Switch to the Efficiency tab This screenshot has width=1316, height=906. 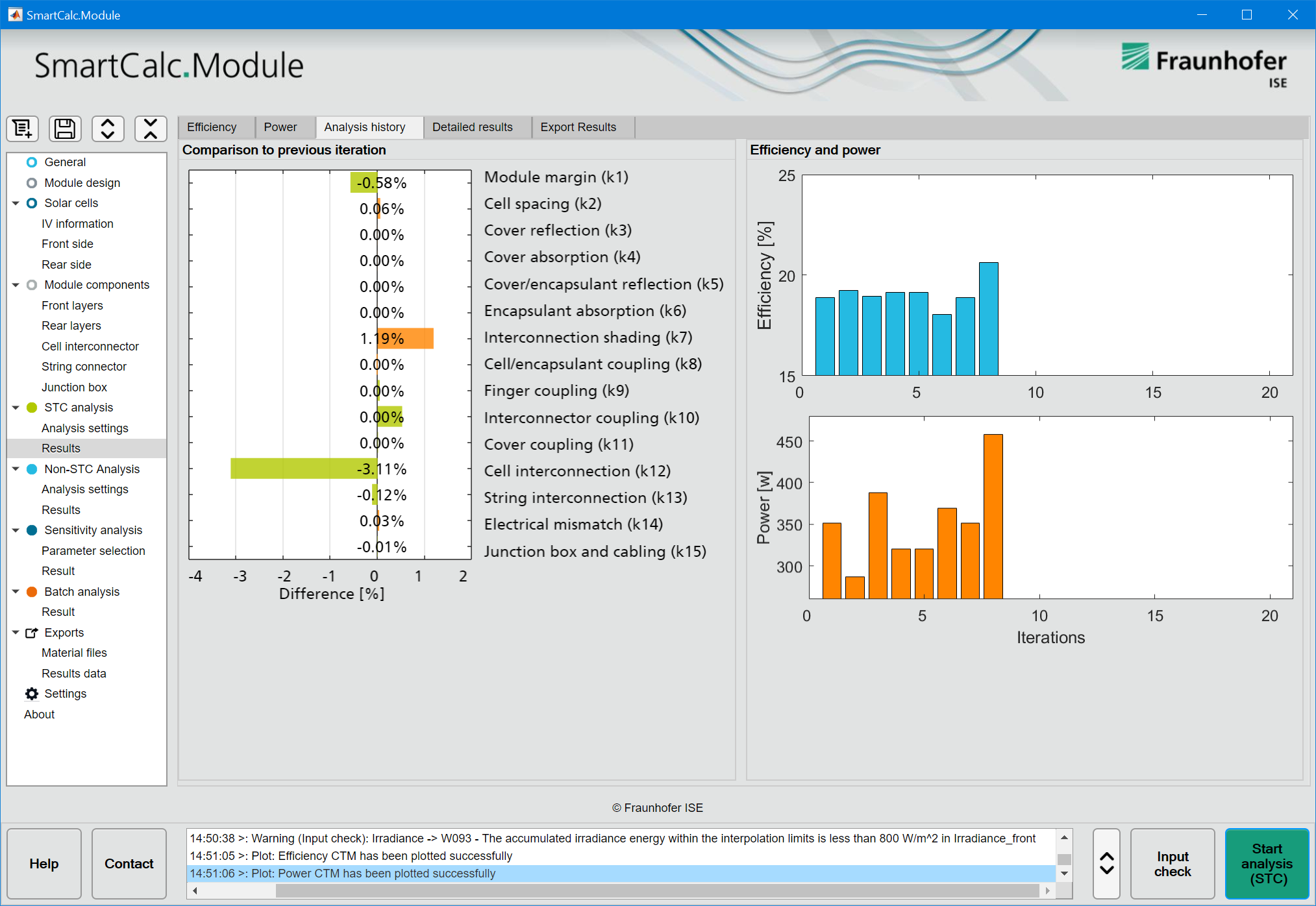[x=217, y=127]
